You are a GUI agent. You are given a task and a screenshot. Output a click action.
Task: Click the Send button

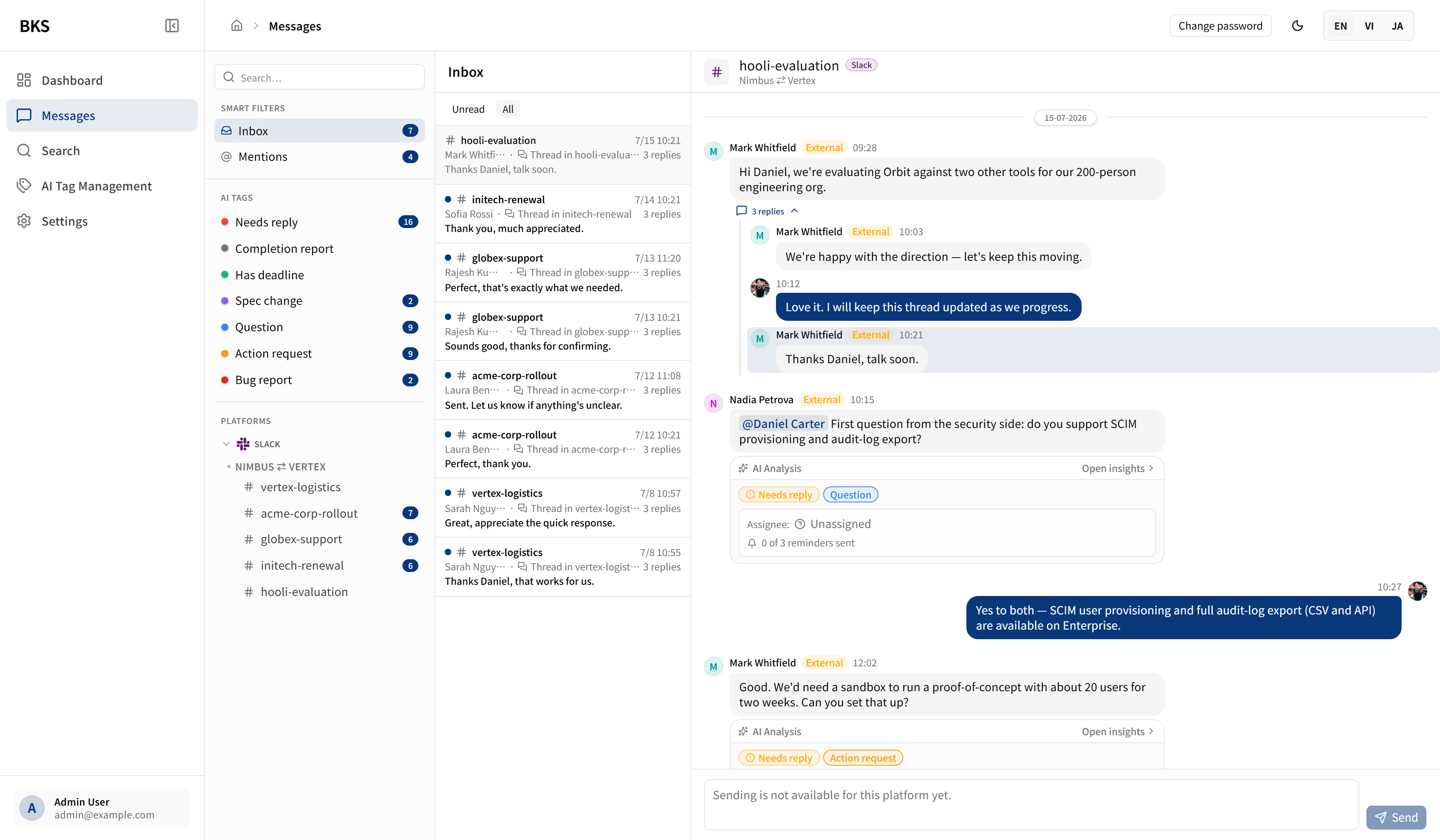point(1396,818)
